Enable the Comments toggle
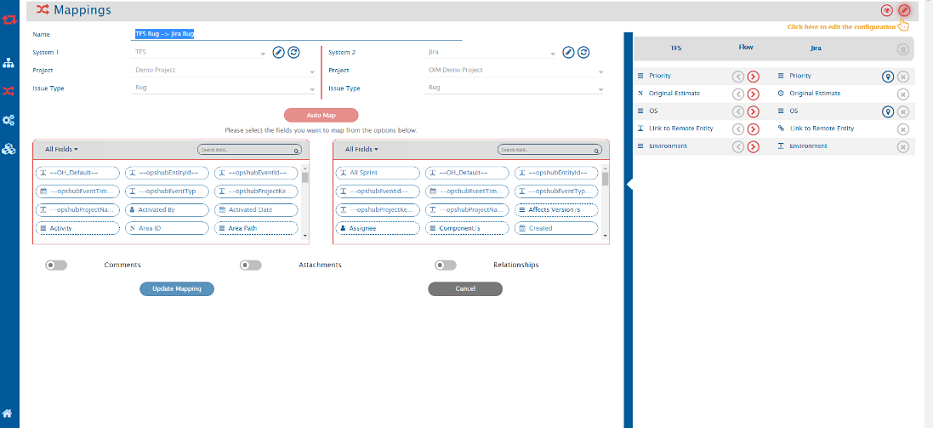 [x=56, y=265]
